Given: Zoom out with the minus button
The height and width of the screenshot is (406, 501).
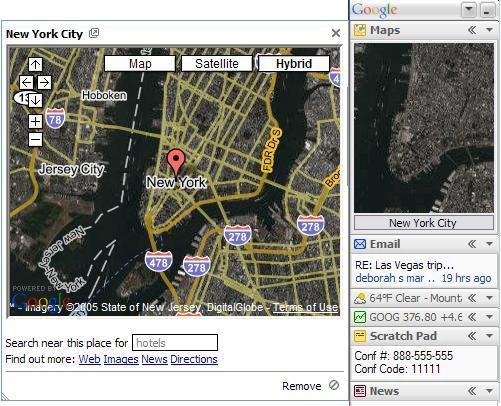Looking at the screenshot, I should (35, 139).
